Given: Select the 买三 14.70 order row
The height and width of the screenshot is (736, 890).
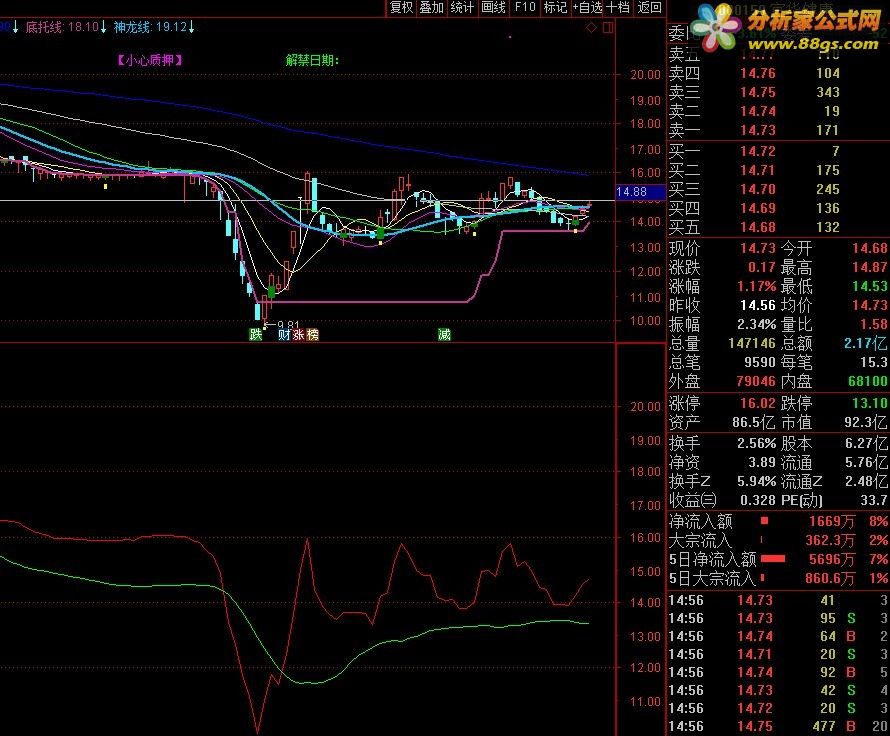Looking at the screenshot, I should pos(779,189).
